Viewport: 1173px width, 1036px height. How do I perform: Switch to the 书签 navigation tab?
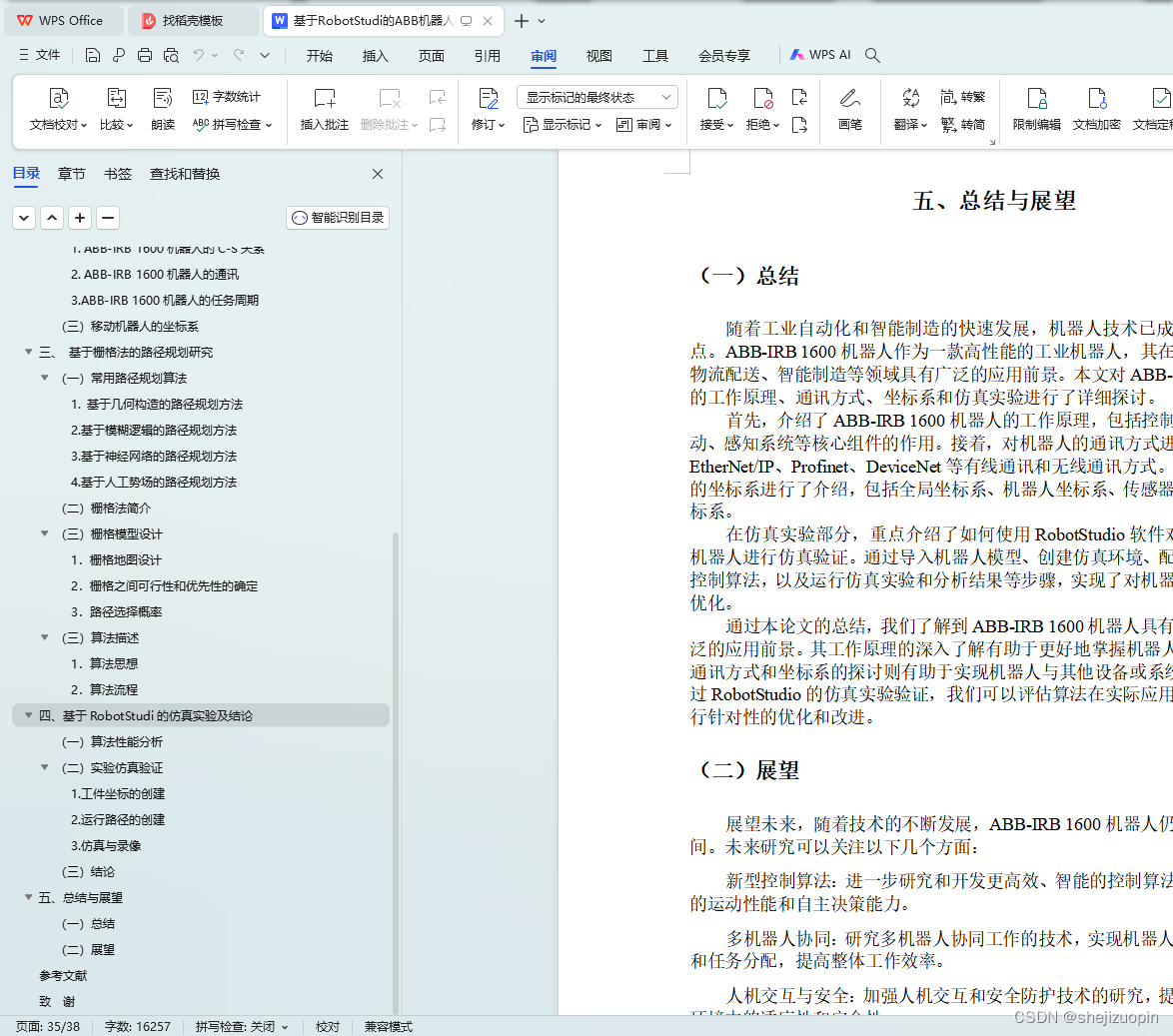[118, 174]
